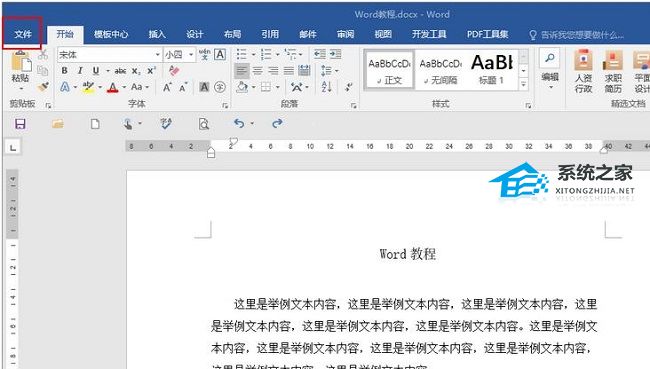Click the Sort A-Z icon

point(326,87)
